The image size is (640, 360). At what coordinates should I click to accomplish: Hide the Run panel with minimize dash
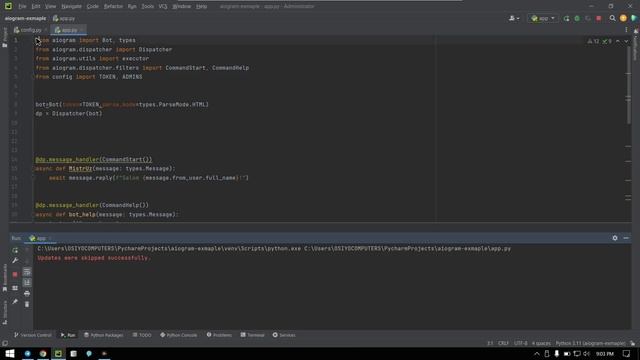point(626,238)
